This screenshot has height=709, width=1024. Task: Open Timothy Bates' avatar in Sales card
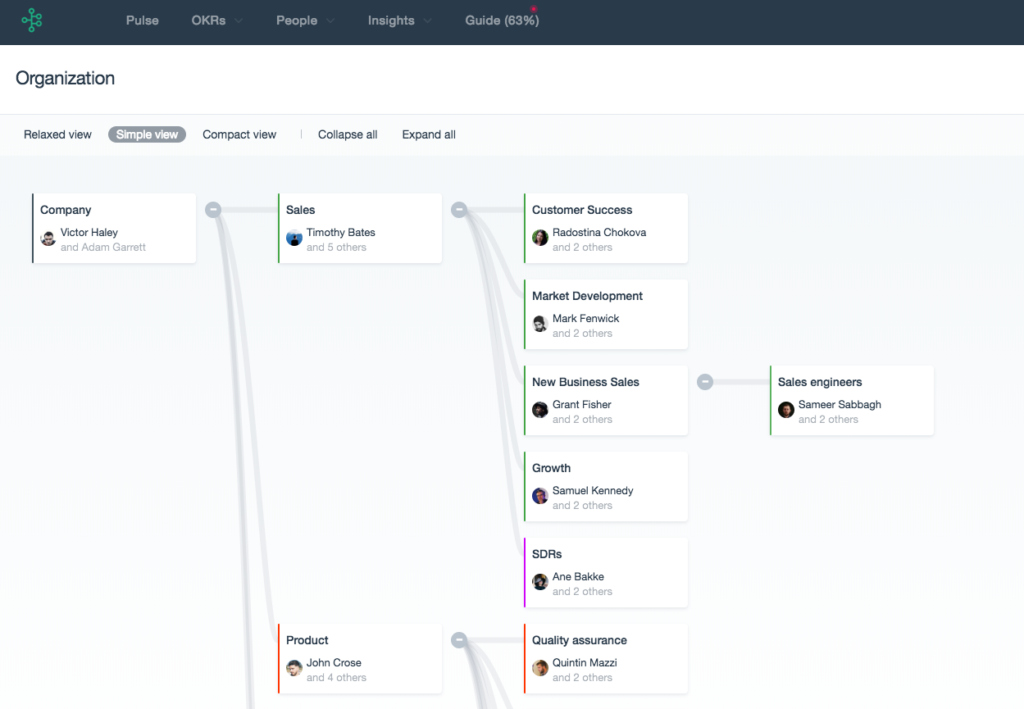pyautogui.click(x=295, y=238)
